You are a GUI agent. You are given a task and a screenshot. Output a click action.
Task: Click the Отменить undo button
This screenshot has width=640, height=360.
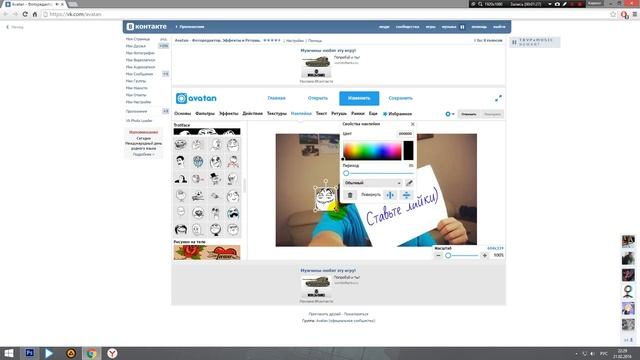coord(469,114)
